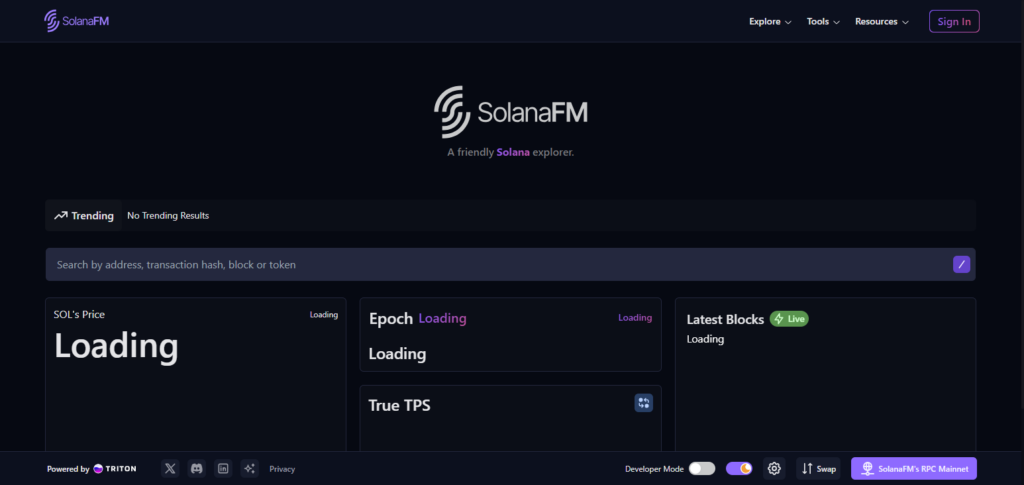Click SolanaFM's RPC Mainnet button
This screenshot has height=485, width=1024.
(x=914, y=468)
